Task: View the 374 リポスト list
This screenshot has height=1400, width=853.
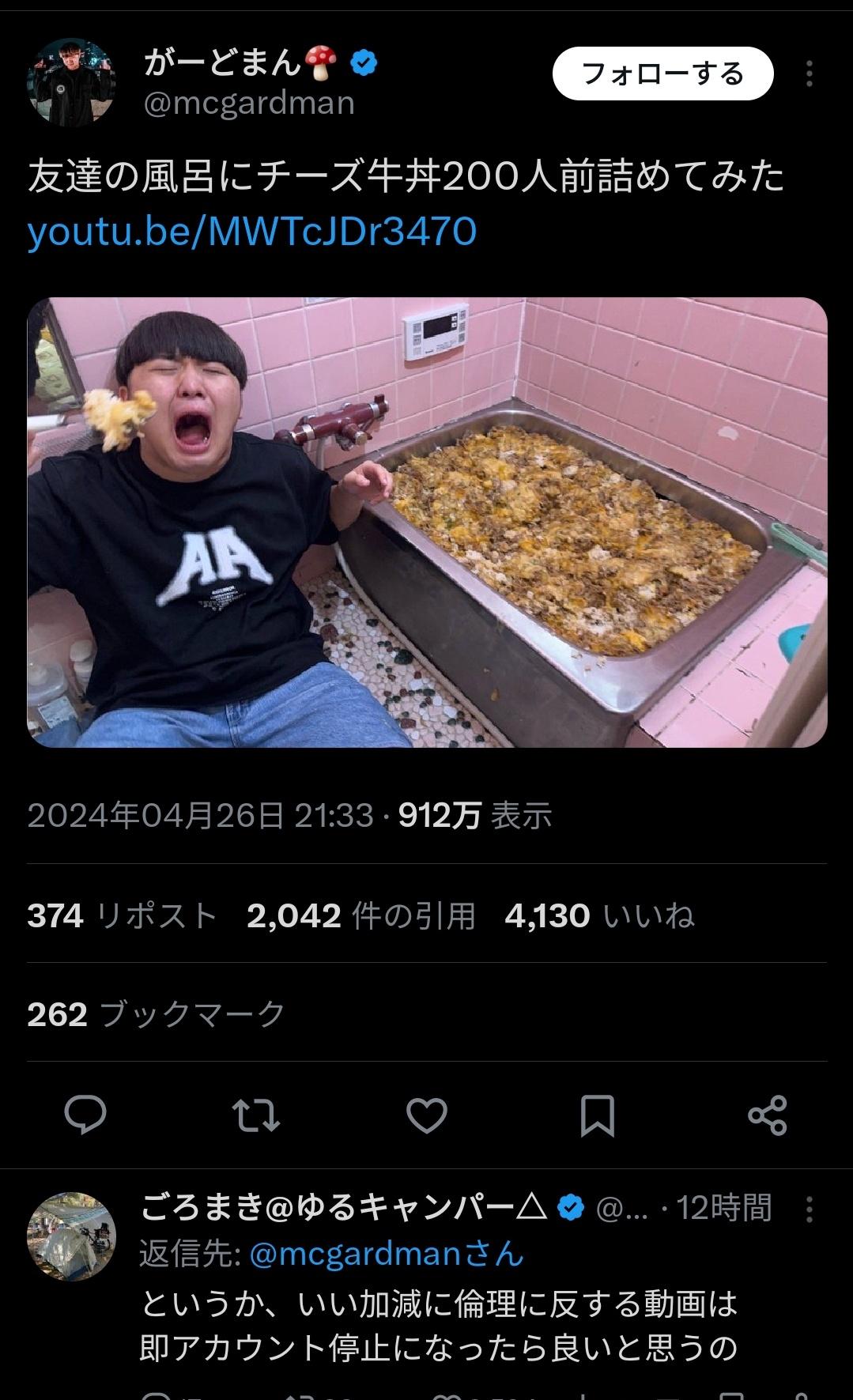Action: coord(122,915)
